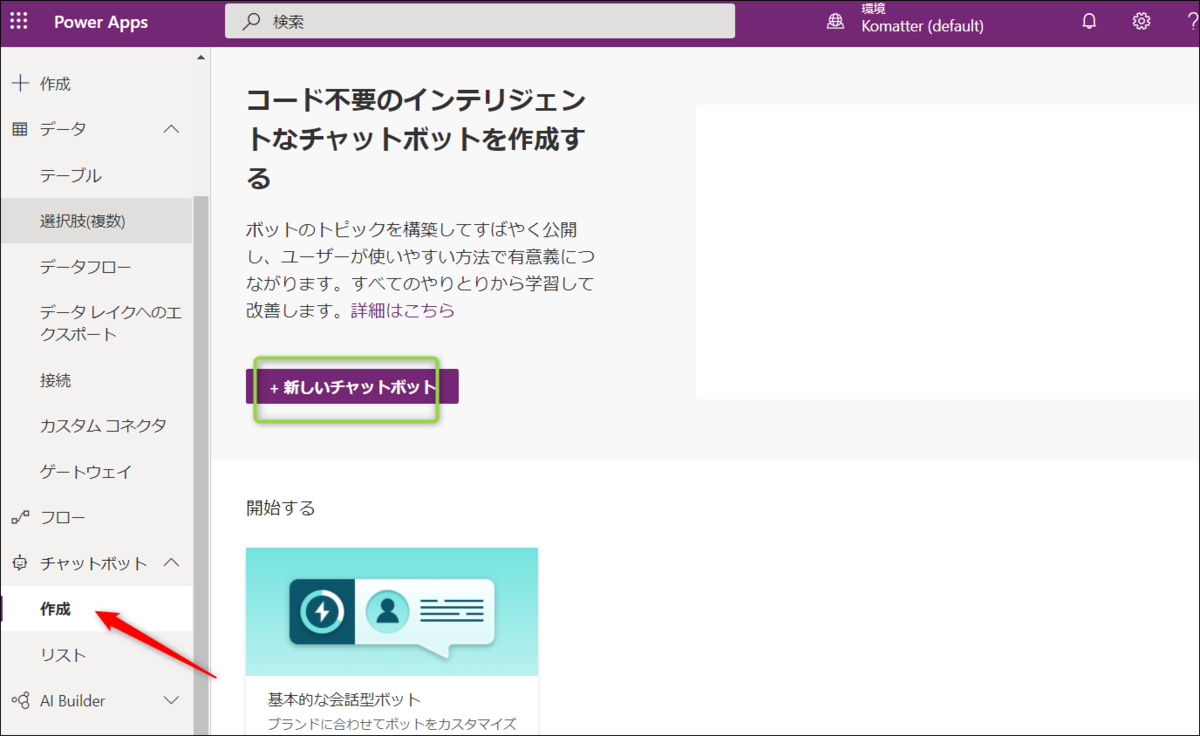Viewport: 1200px width, 736px height.
Task: Click the sidebar scroll-up arrow
Action: pyautogui.click(x=201, y=57)
